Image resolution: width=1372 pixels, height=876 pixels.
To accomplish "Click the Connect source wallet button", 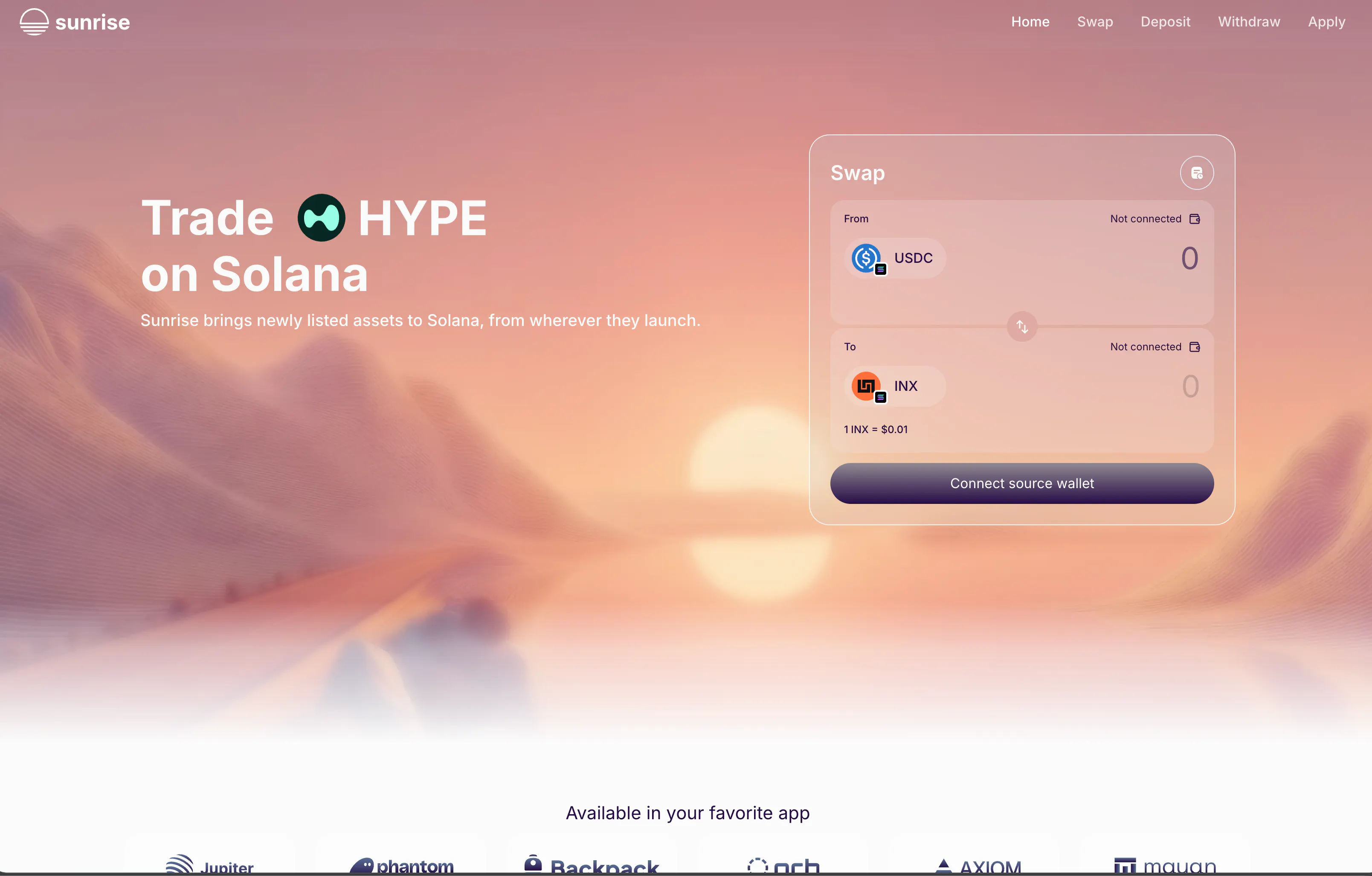I will 1022,483.
